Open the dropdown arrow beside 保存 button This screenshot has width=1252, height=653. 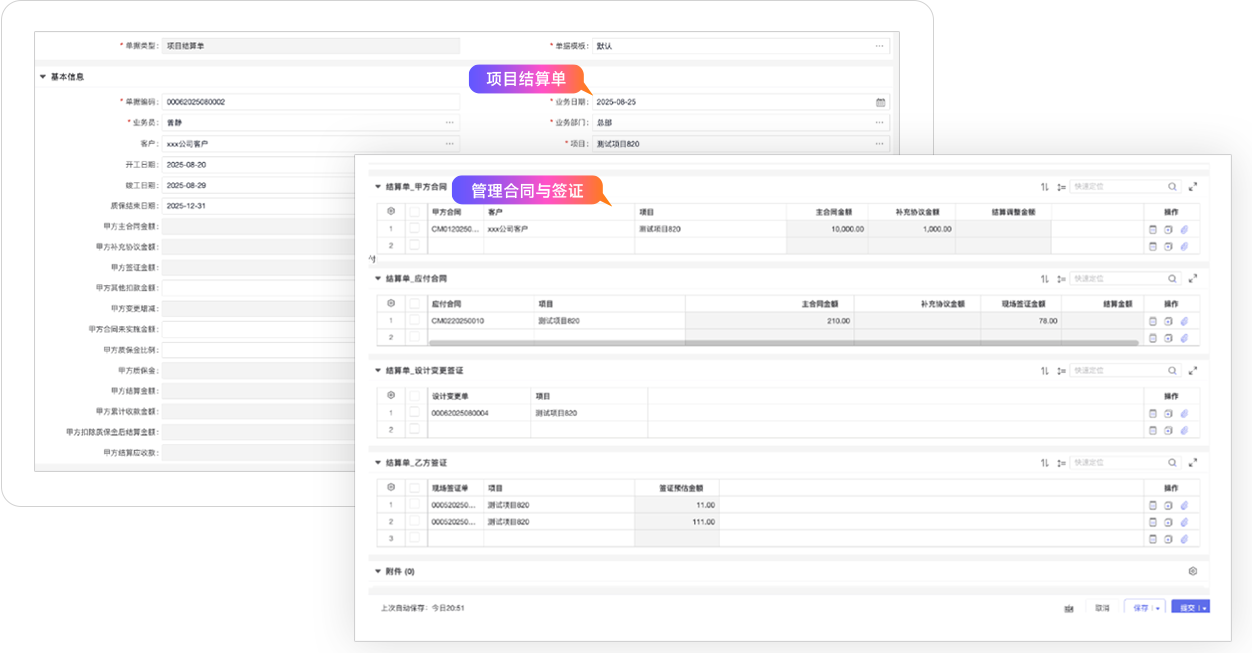click(1158, 608)
